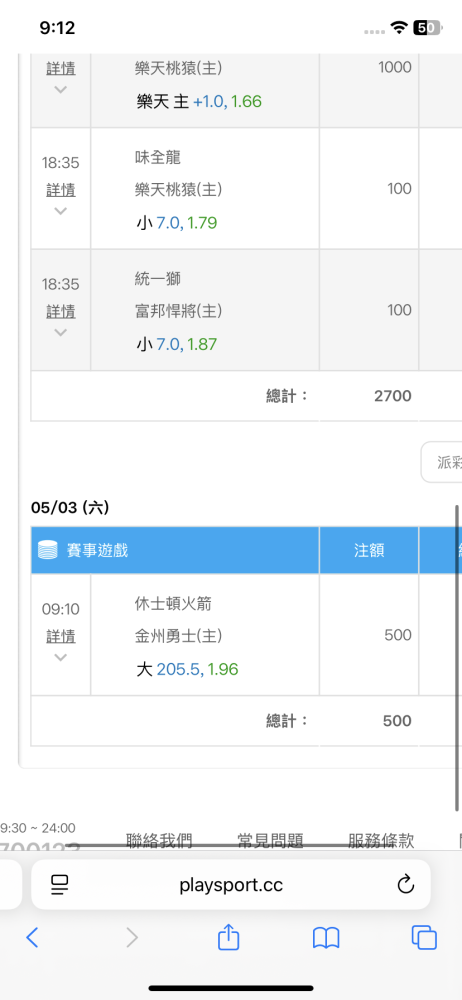Viewport: 462px width, 1000px height.
Task: Open 詳情 link for 統一獅 game
Action: 61,311
